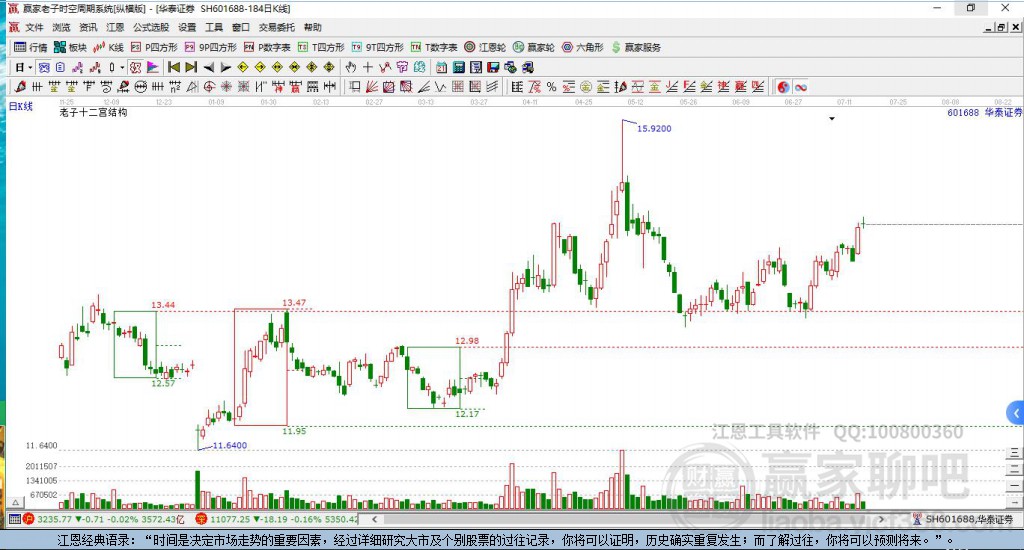
Task: Click the 日K线 label
Action: pyautogui.click(x=21, y=106)
